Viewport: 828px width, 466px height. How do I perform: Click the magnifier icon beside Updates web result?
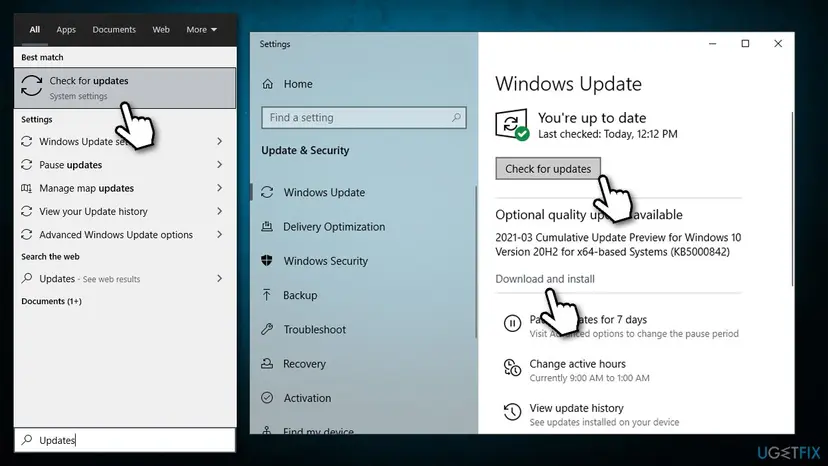tap(26, 278)
